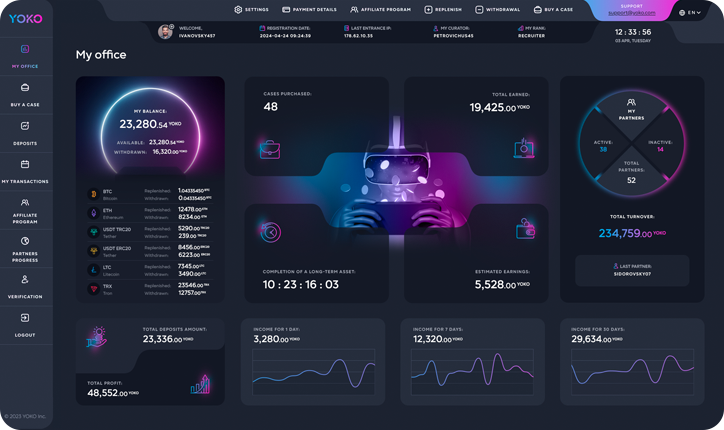Open Settings in top bar

tap(251, 10)
